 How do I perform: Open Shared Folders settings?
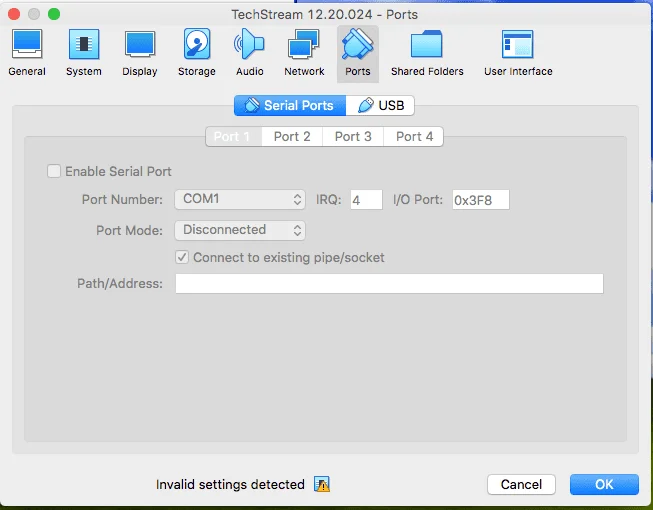click(427, 52)
